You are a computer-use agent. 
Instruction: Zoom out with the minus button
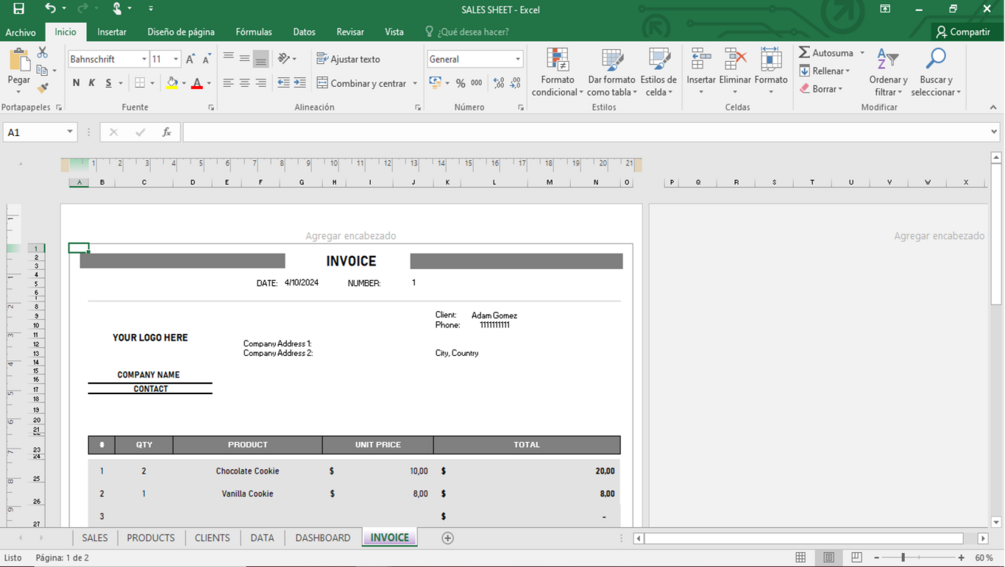(876, 558)
